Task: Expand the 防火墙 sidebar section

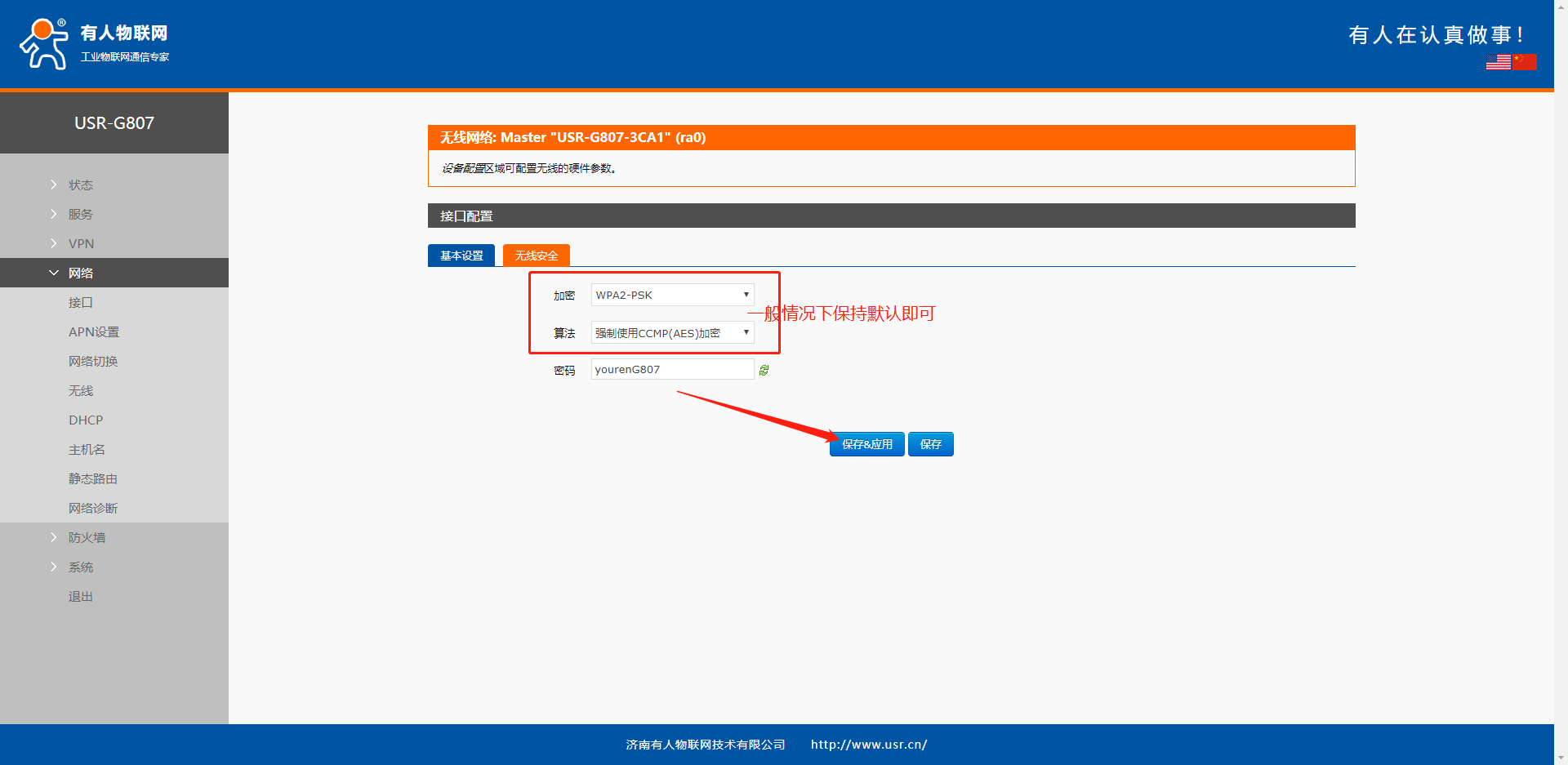Action: (87, 537)
